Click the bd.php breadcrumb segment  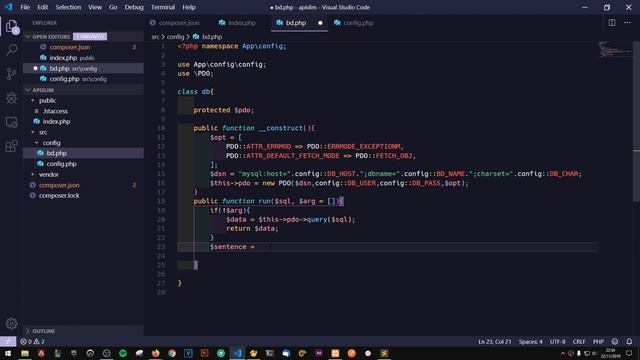[207, 37]
